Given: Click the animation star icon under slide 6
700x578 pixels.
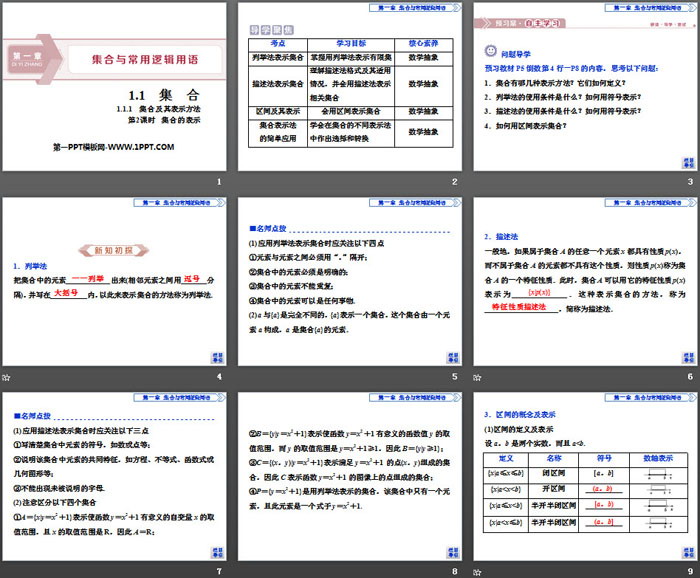Looking at the screenshot, I should point(476,377).
